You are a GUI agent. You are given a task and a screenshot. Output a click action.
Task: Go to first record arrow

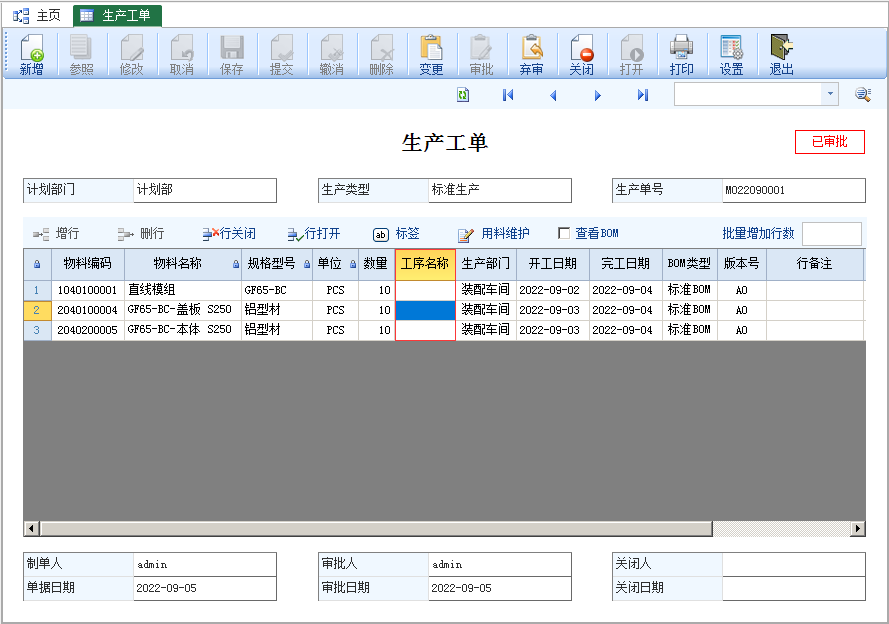point(508,95)
